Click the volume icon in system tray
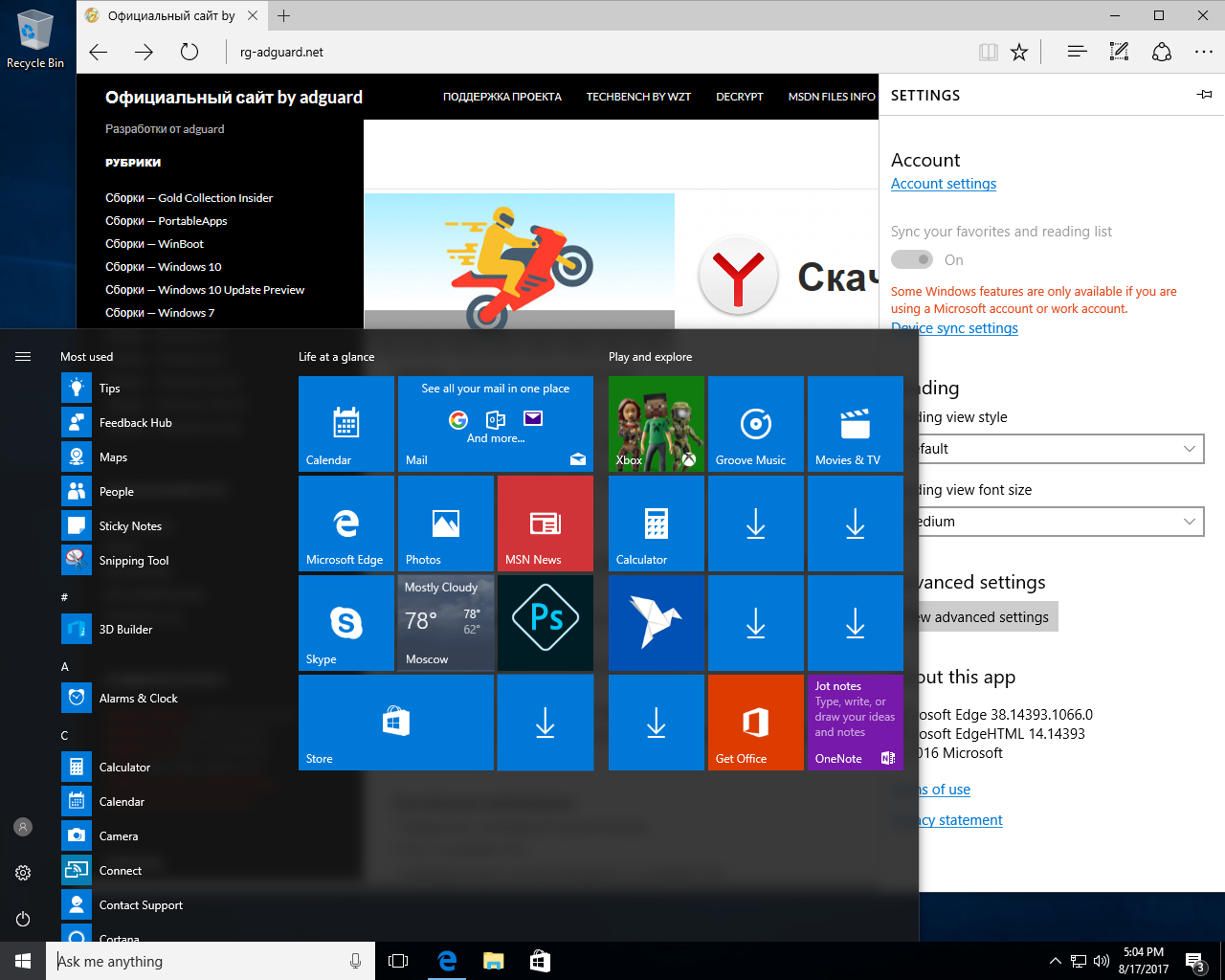The image size is (1225, 980). [x=1101, y=961]
